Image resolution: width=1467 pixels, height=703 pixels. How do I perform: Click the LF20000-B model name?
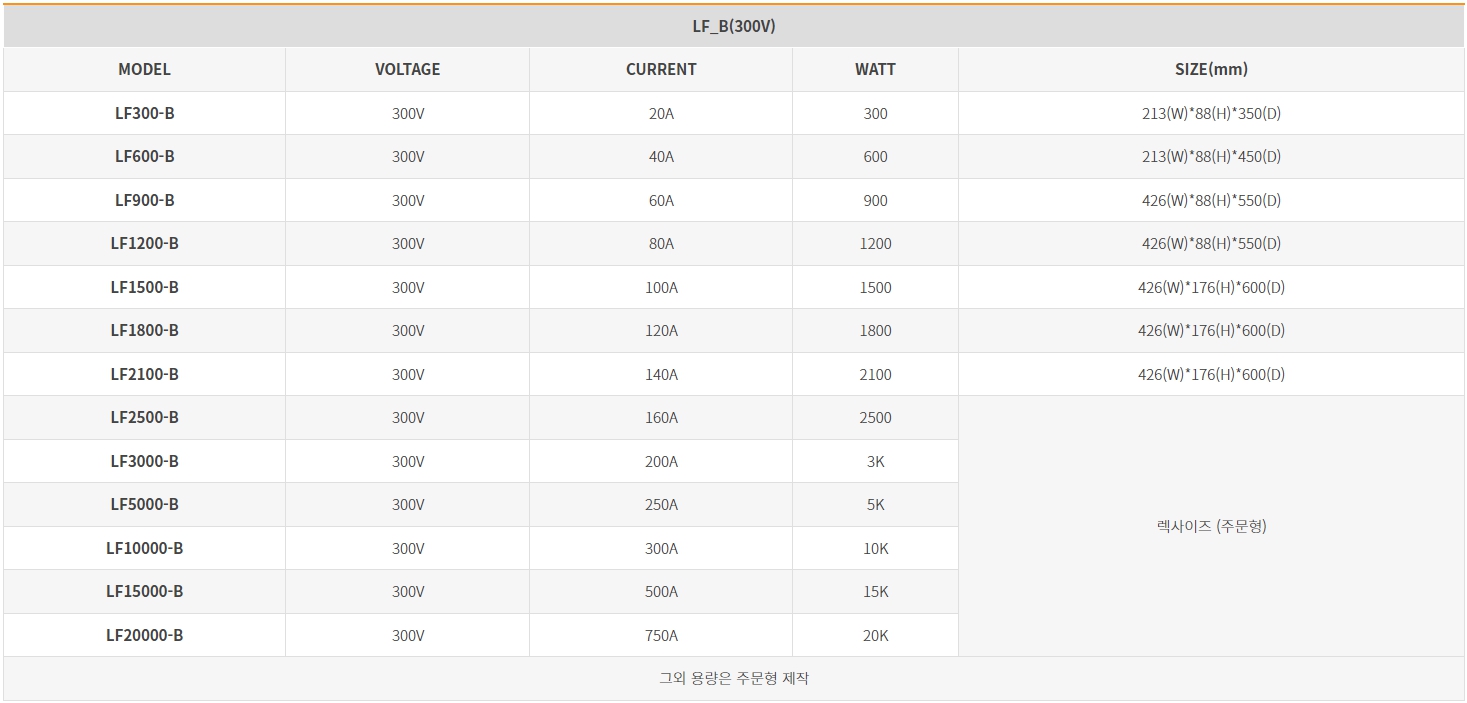coord(144,635)
